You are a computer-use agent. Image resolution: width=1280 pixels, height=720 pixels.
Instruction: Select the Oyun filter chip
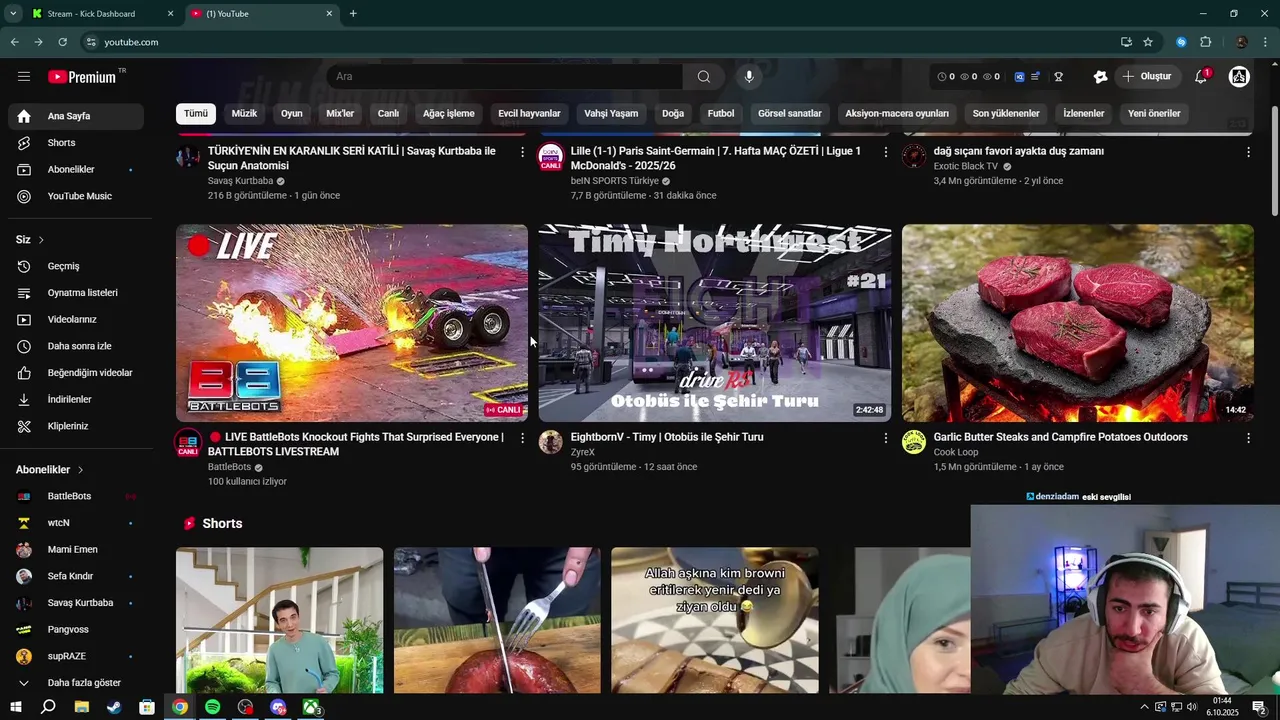[x=291, y=113]
